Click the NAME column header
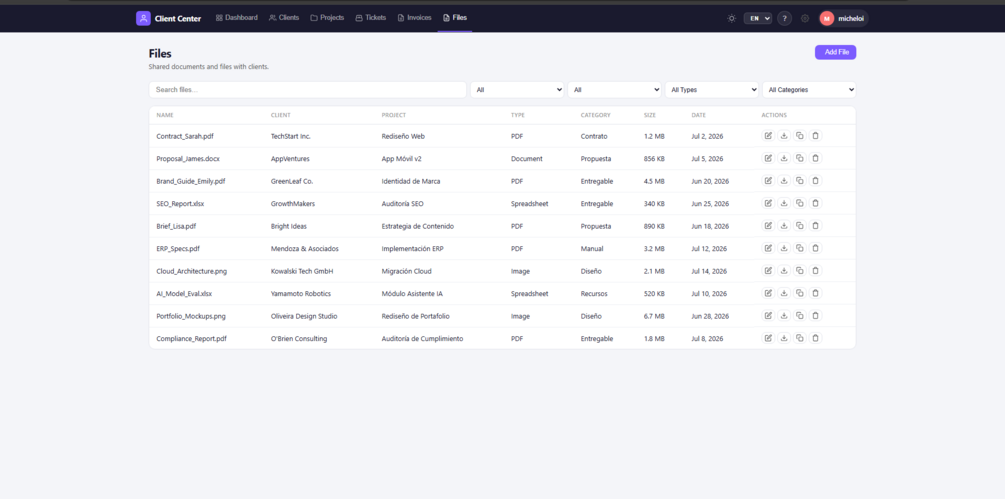Screen dimensions: 1005x499 coord(165,115)
